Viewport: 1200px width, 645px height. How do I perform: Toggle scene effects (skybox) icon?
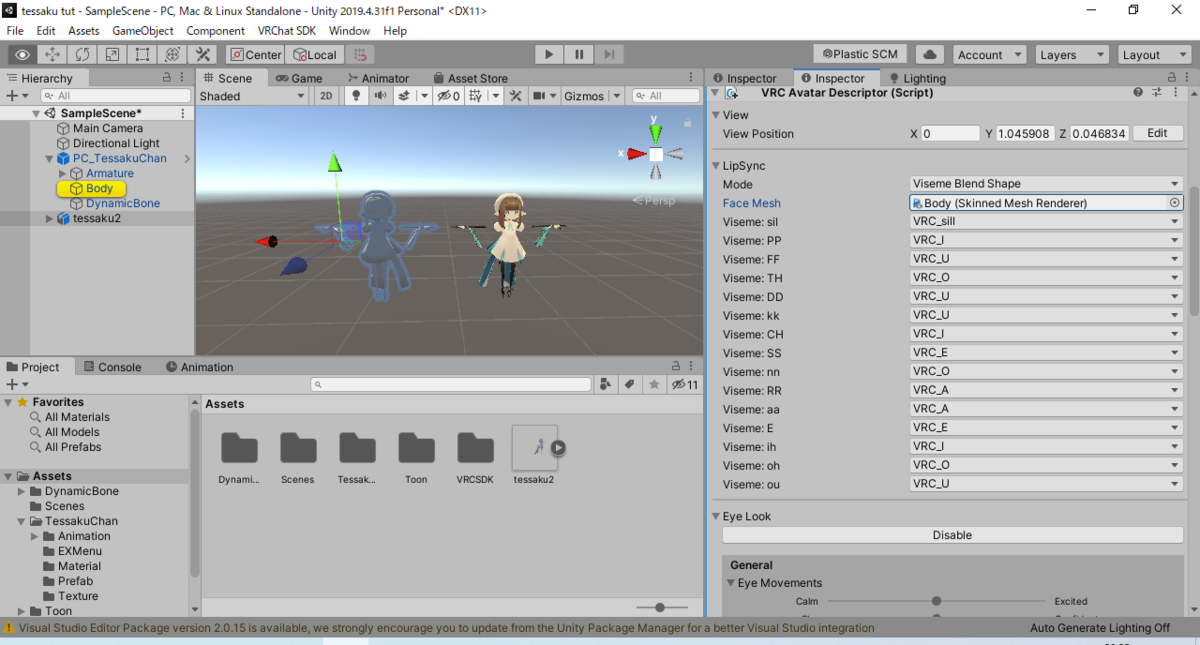405,96
